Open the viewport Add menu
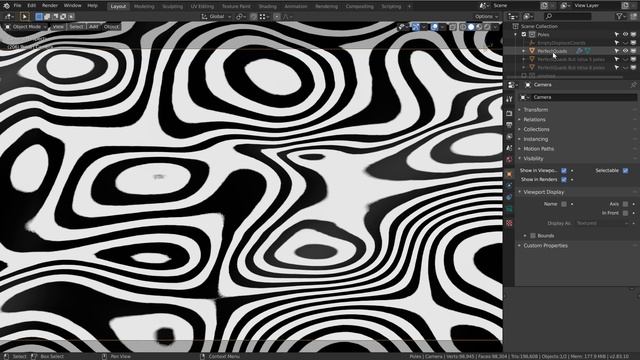This screenshot has height=360, width=640. click(x=93, y=27)
